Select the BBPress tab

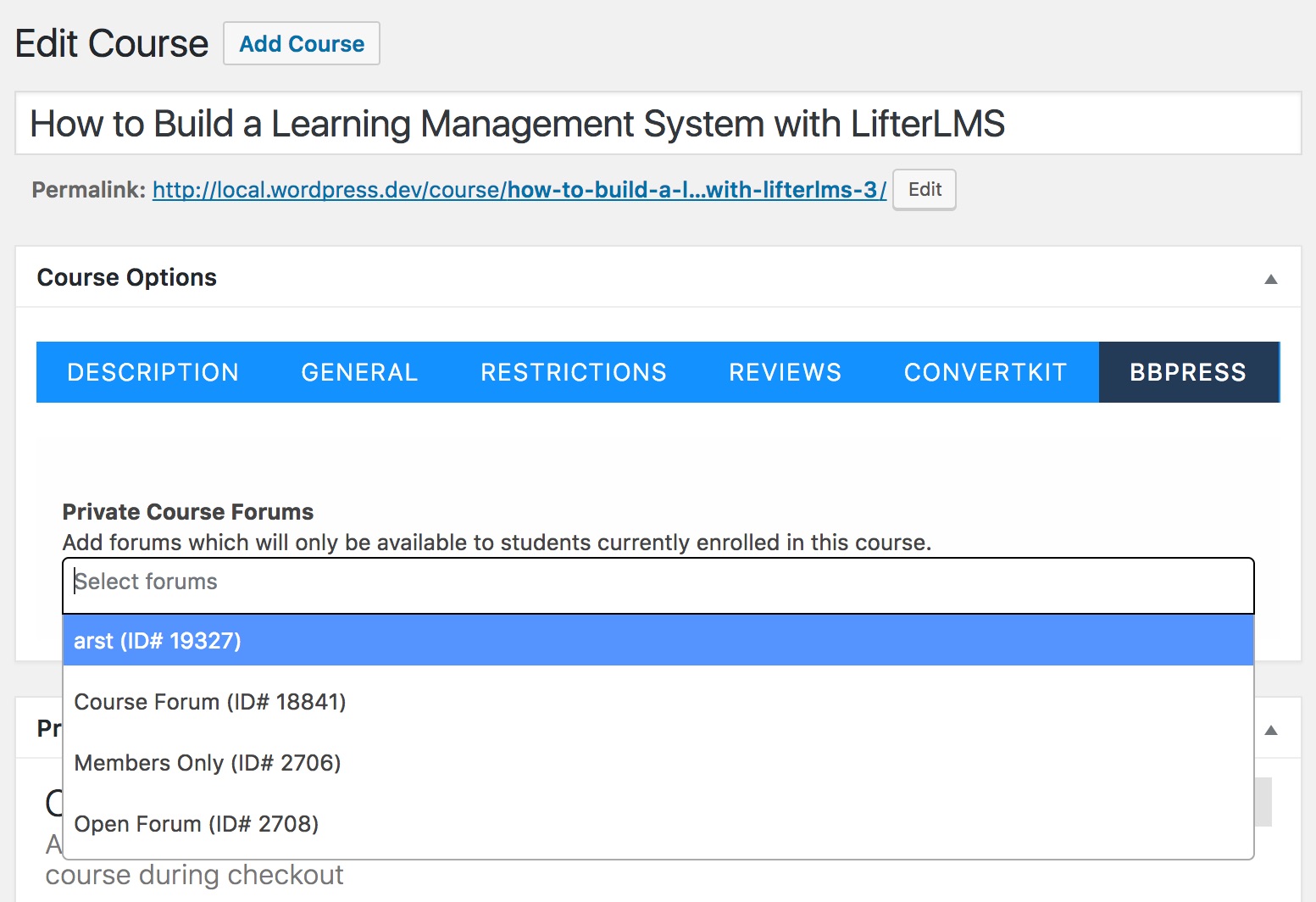point(1187,372)
